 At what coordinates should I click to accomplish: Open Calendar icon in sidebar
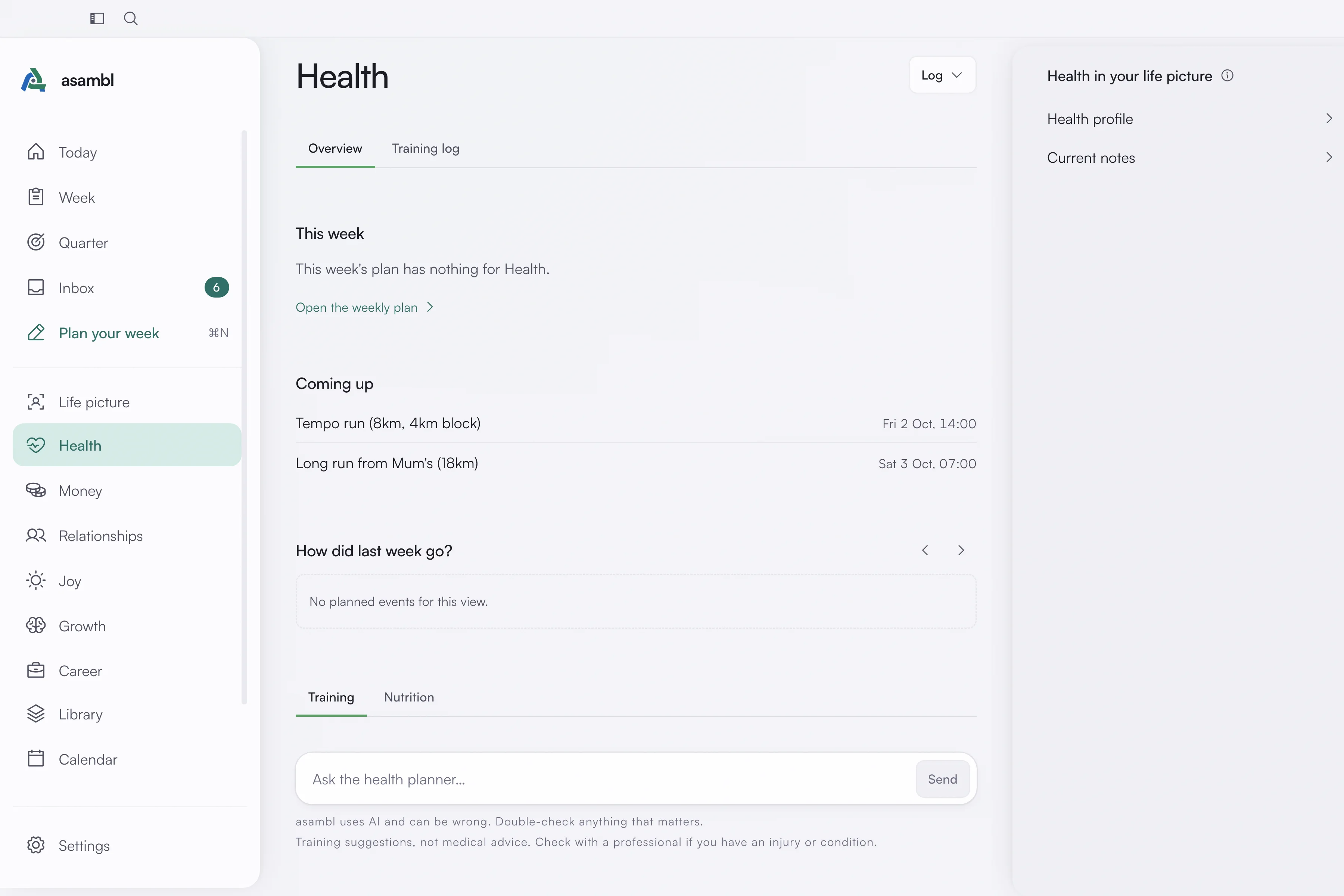(36, 759)
